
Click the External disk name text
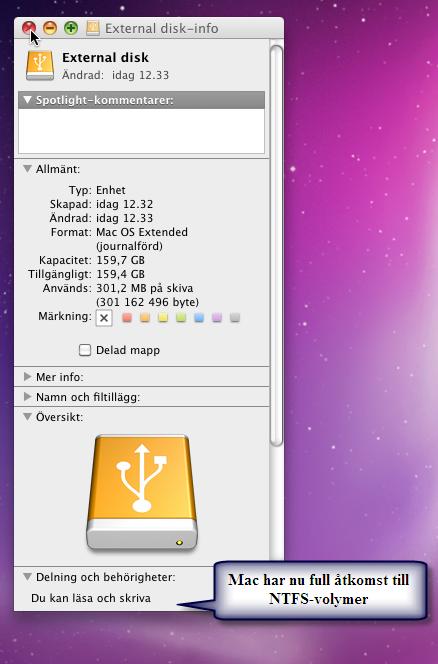(x=105, y=58)
